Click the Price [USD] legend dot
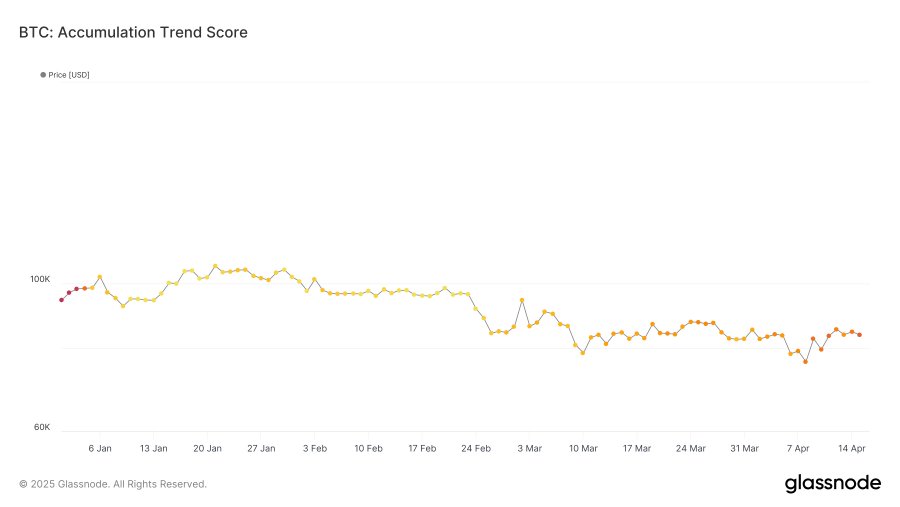 pyautogui.click(x=43, y=75)
